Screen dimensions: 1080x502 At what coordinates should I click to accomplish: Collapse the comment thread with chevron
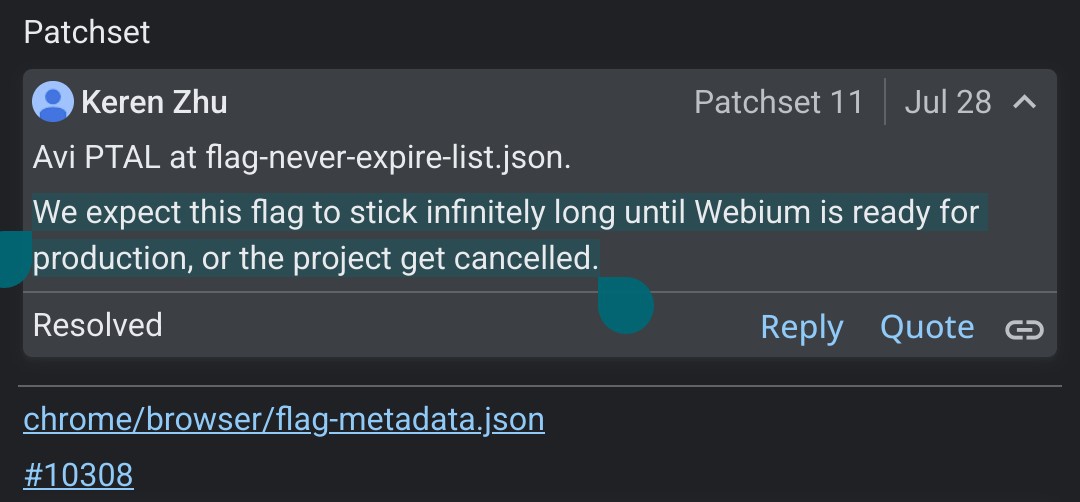pyautogui.click(x=1025, y=103)
